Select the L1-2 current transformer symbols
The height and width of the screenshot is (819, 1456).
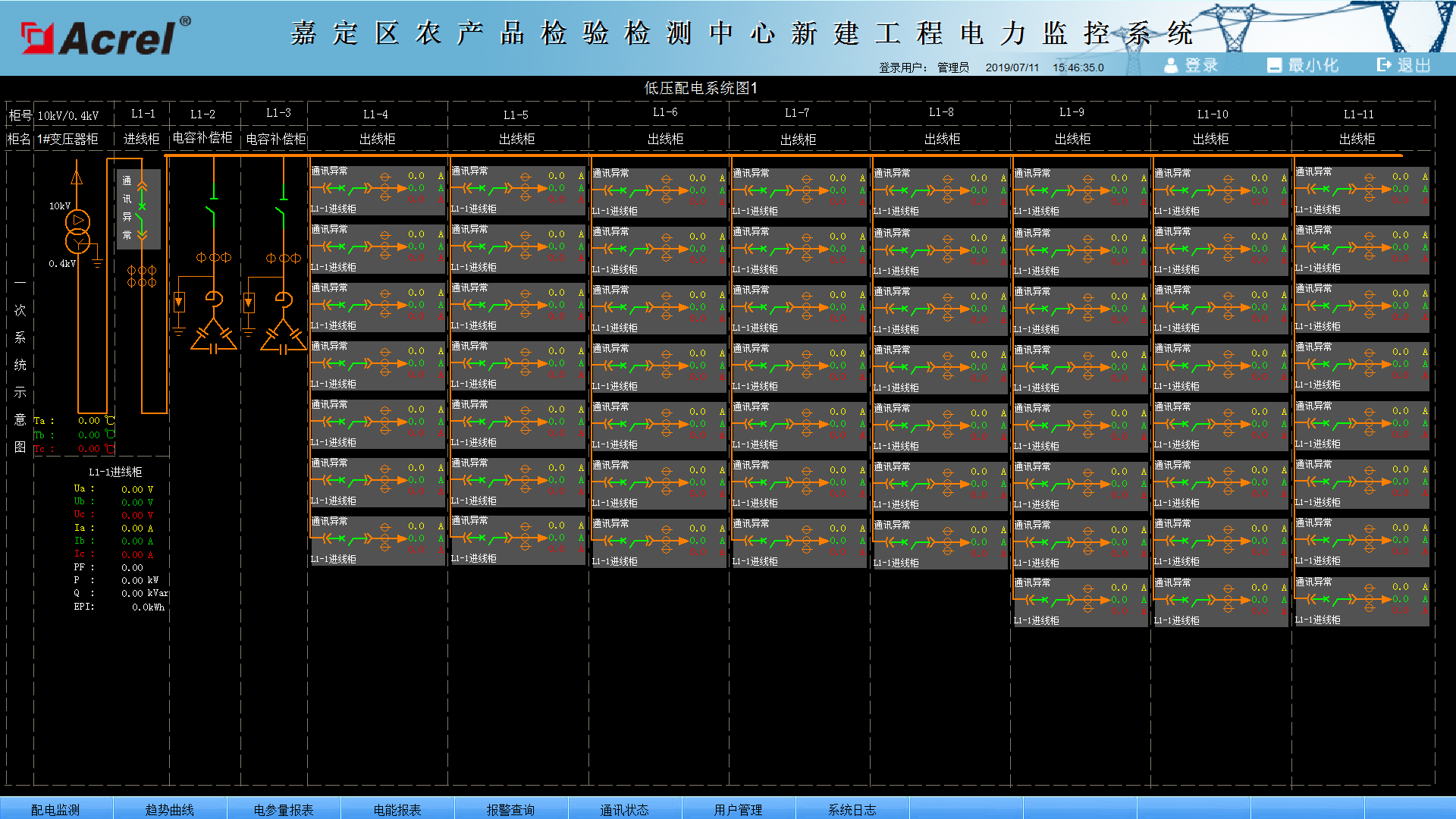214,258
